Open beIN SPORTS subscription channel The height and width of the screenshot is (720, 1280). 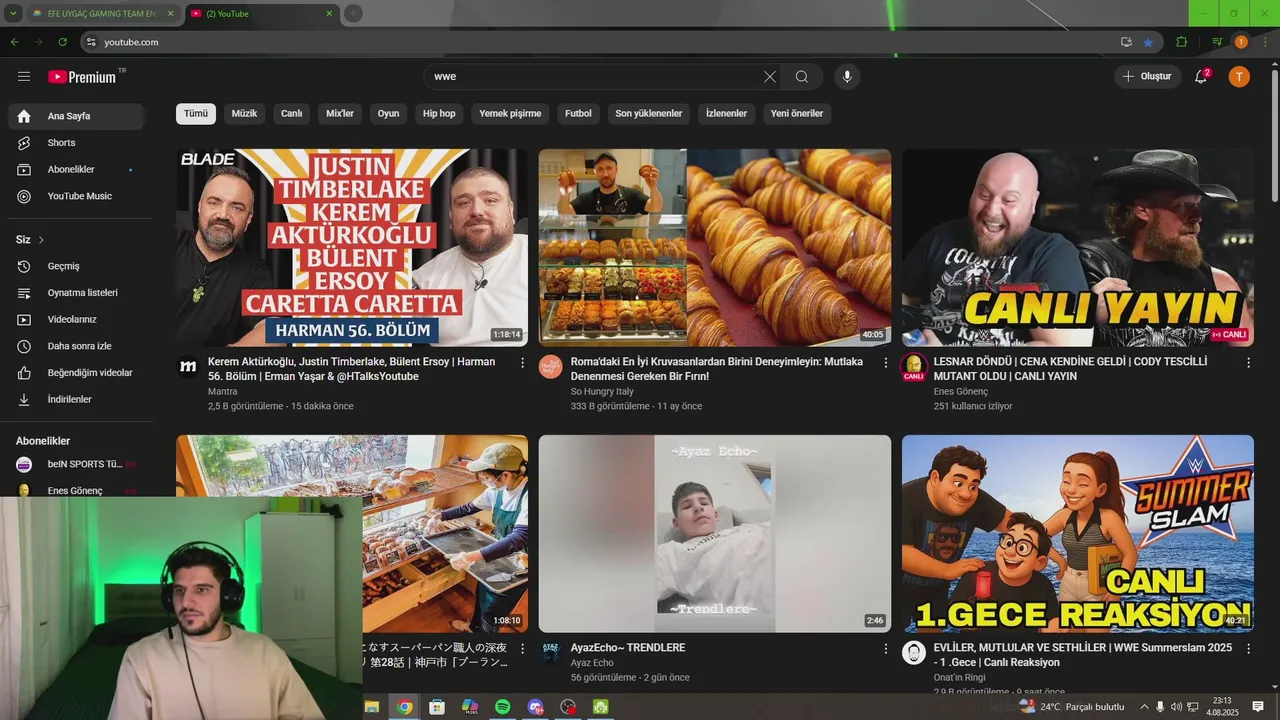pos(76,464)
